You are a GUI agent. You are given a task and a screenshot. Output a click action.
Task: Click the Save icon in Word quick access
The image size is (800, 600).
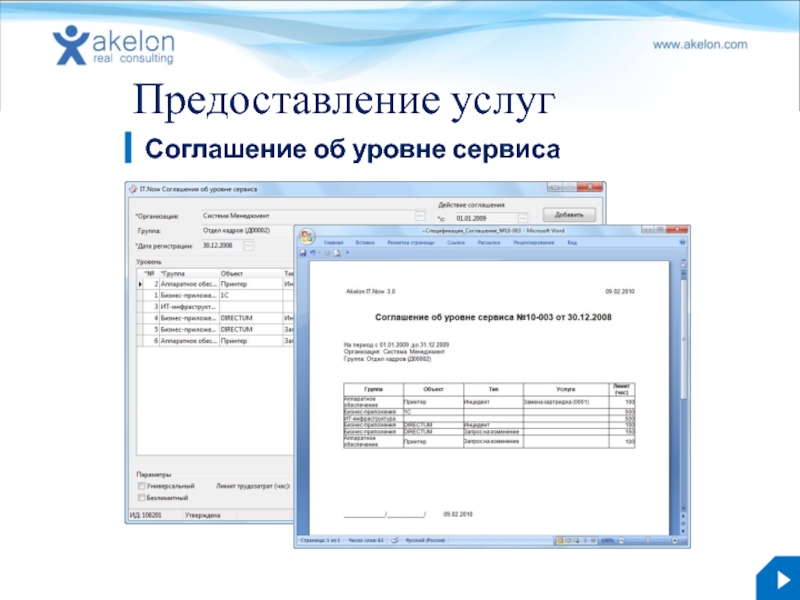303,253
